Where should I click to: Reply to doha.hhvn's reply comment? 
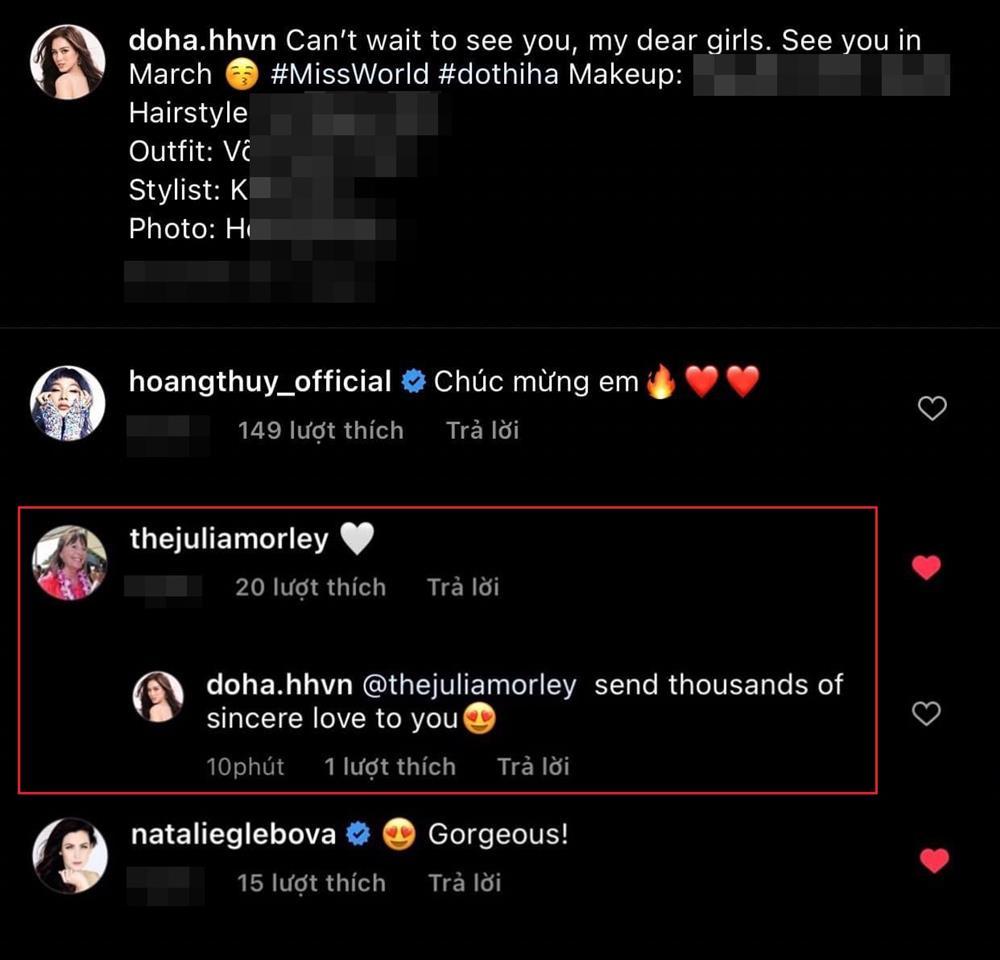pyautogui.click(x=533, y=767)
